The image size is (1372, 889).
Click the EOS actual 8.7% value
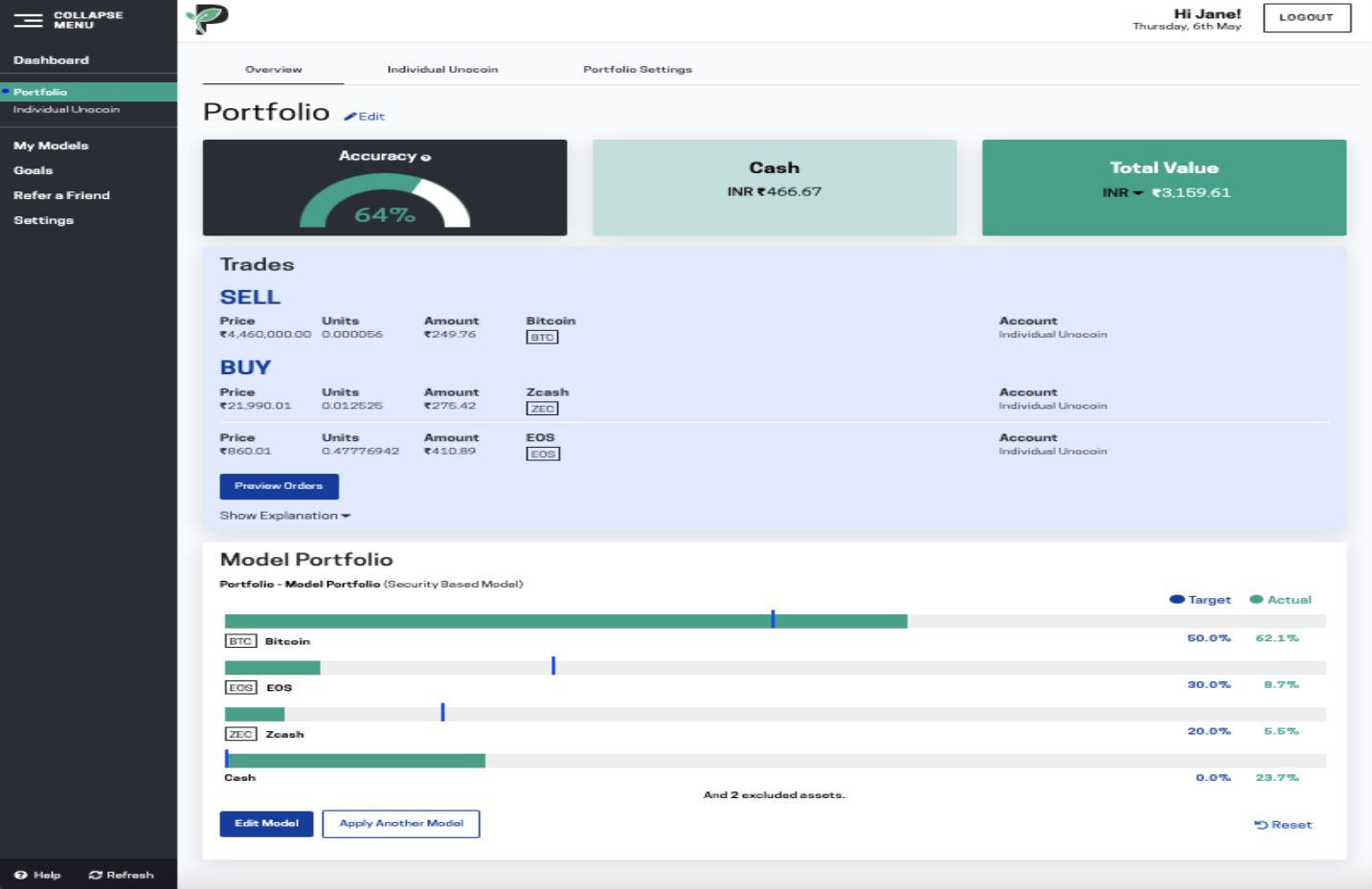pos(1281,685)
